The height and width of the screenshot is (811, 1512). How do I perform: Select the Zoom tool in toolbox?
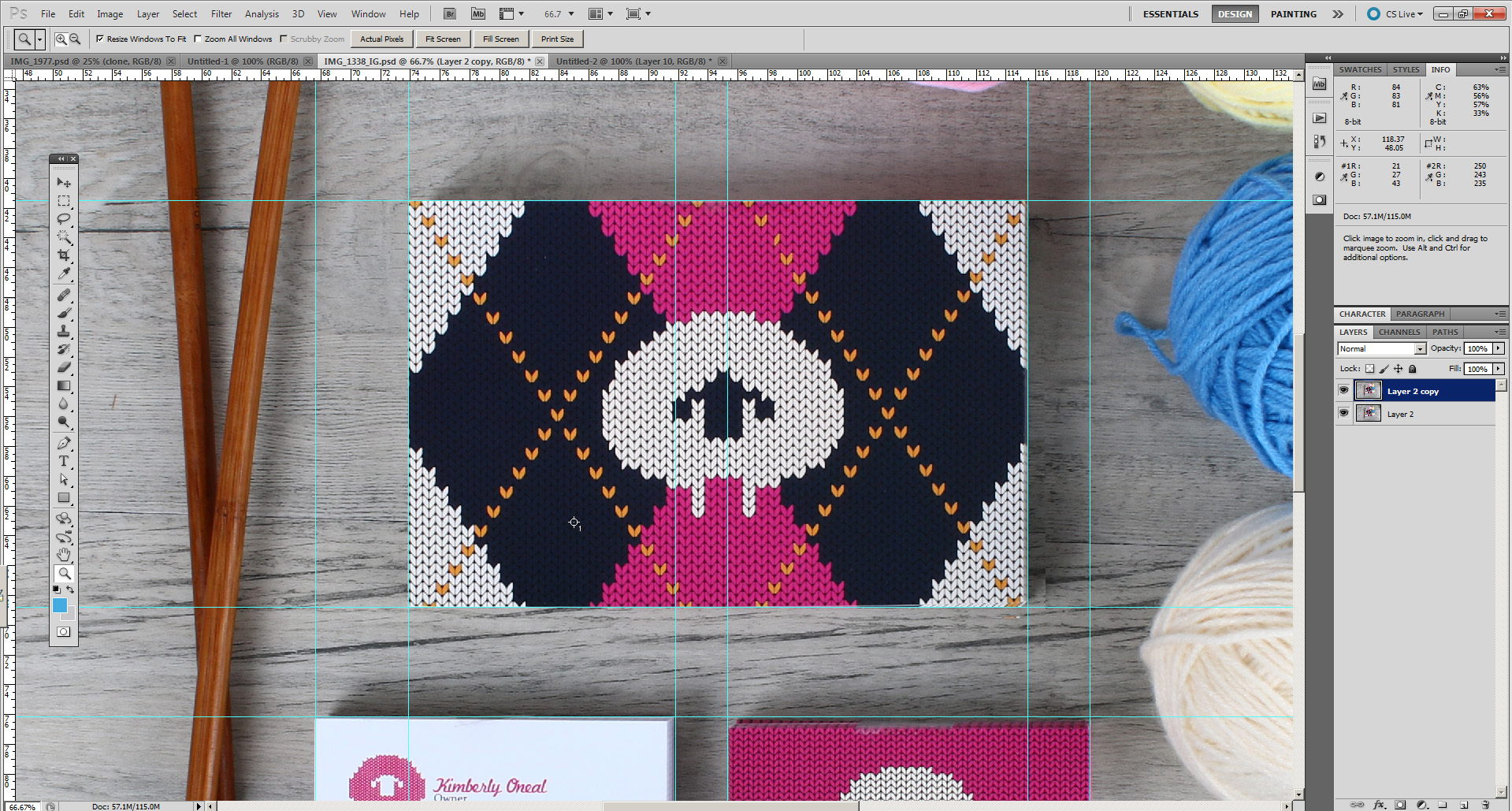tap(64, 574)
